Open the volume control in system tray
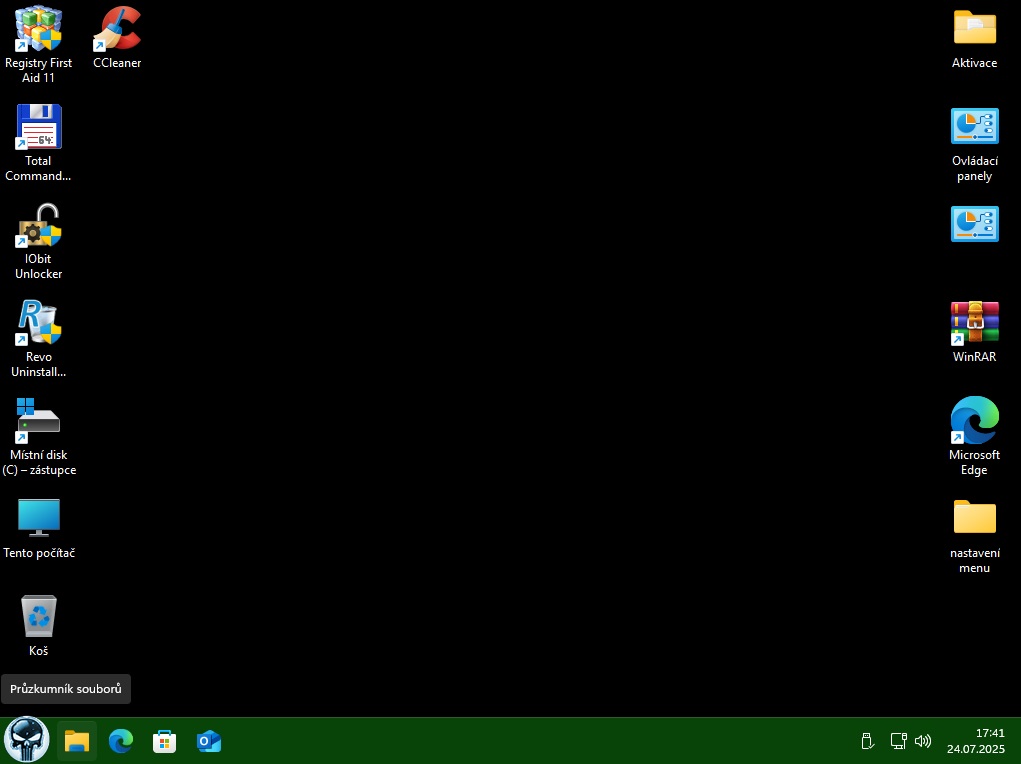This screenshot has width=1021, height=764. click(x=923, y=741)
